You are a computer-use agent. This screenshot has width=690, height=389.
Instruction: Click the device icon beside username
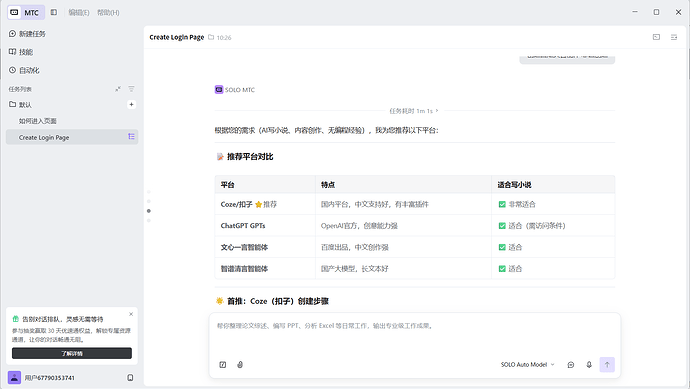(x=130, y=378)
